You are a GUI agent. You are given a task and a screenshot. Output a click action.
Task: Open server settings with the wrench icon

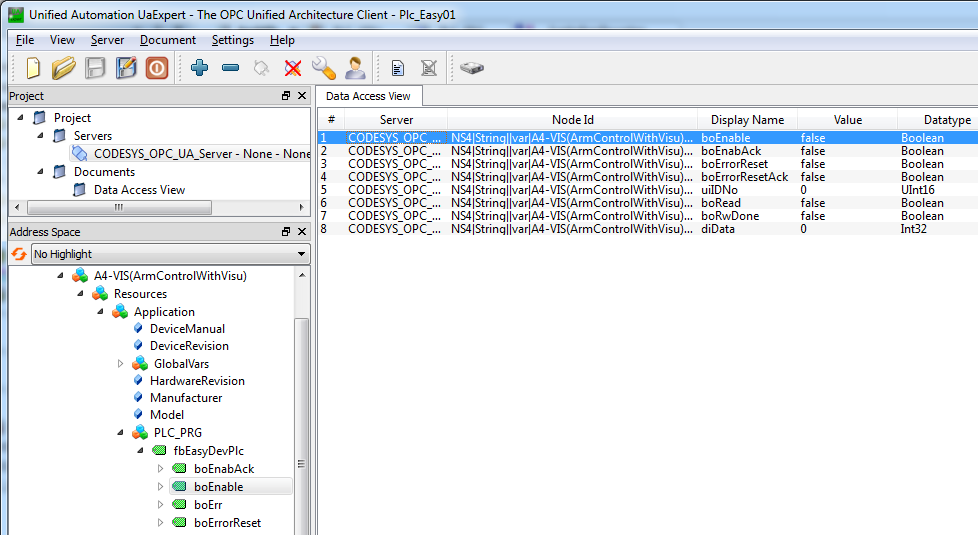[324, 67]
